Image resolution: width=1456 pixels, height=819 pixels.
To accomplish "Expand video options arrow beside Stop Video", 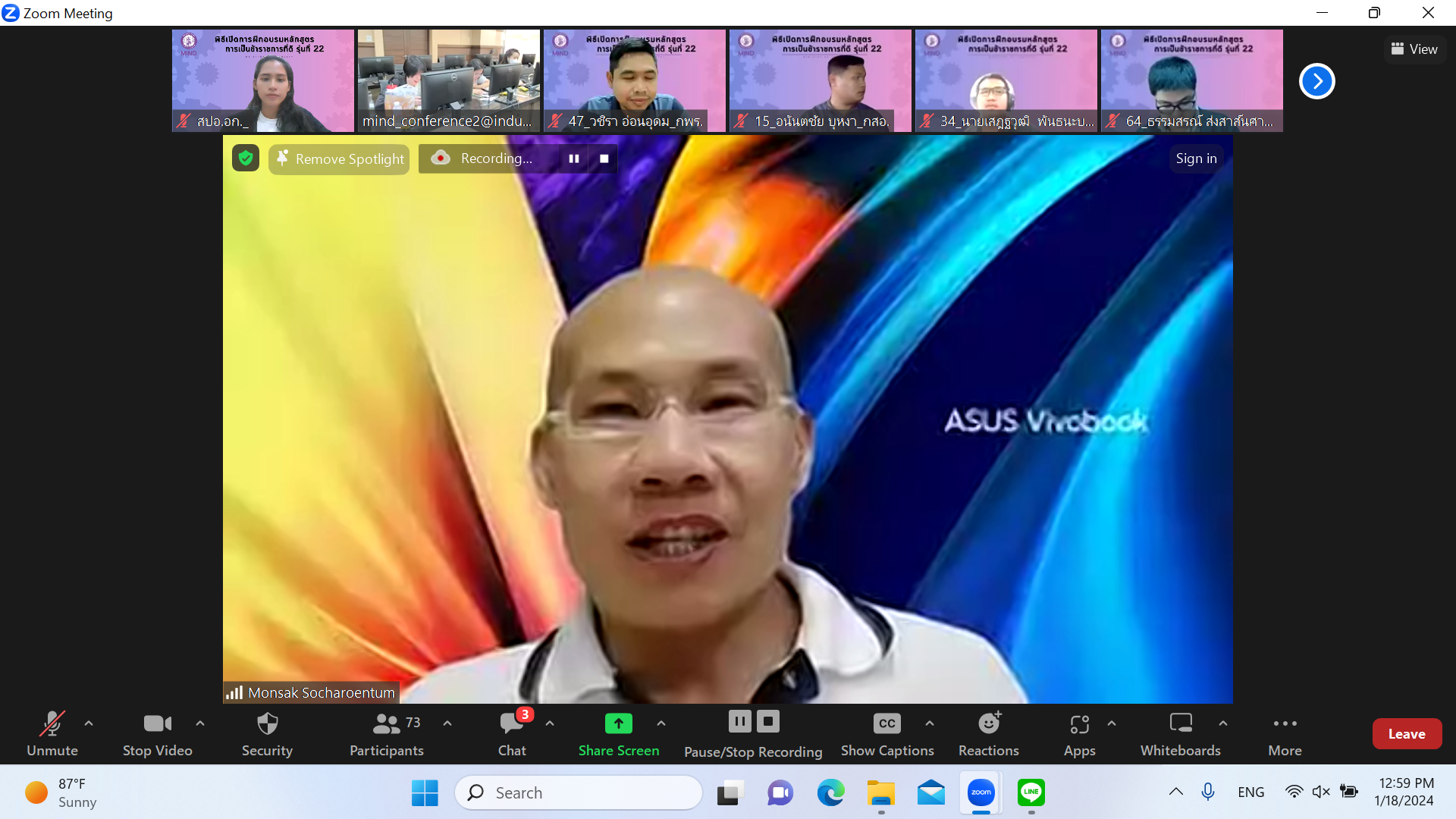I will coord(200,723).
